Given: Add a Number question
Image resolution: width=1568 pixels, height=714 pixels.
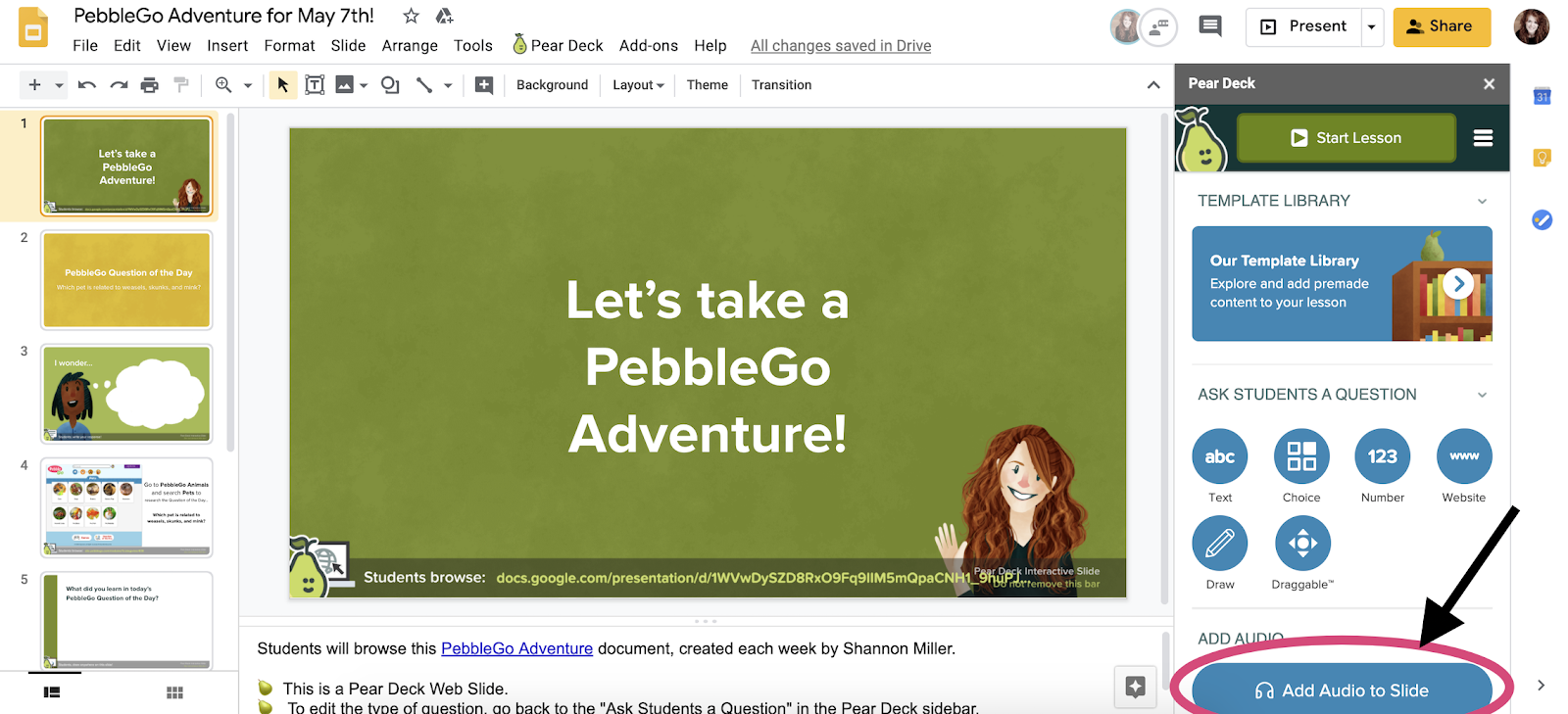Looking at the screenshot, I should tap(1383, 456).
